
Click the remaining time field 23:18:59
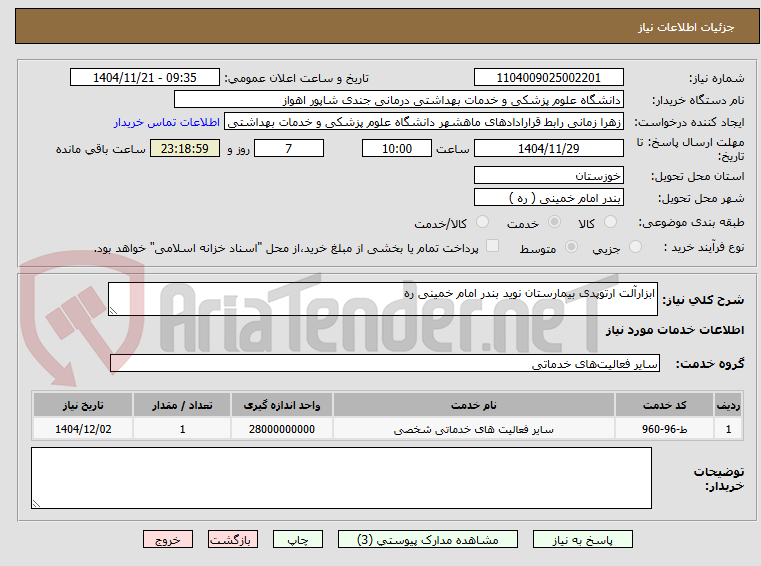(x=184, y=148)
